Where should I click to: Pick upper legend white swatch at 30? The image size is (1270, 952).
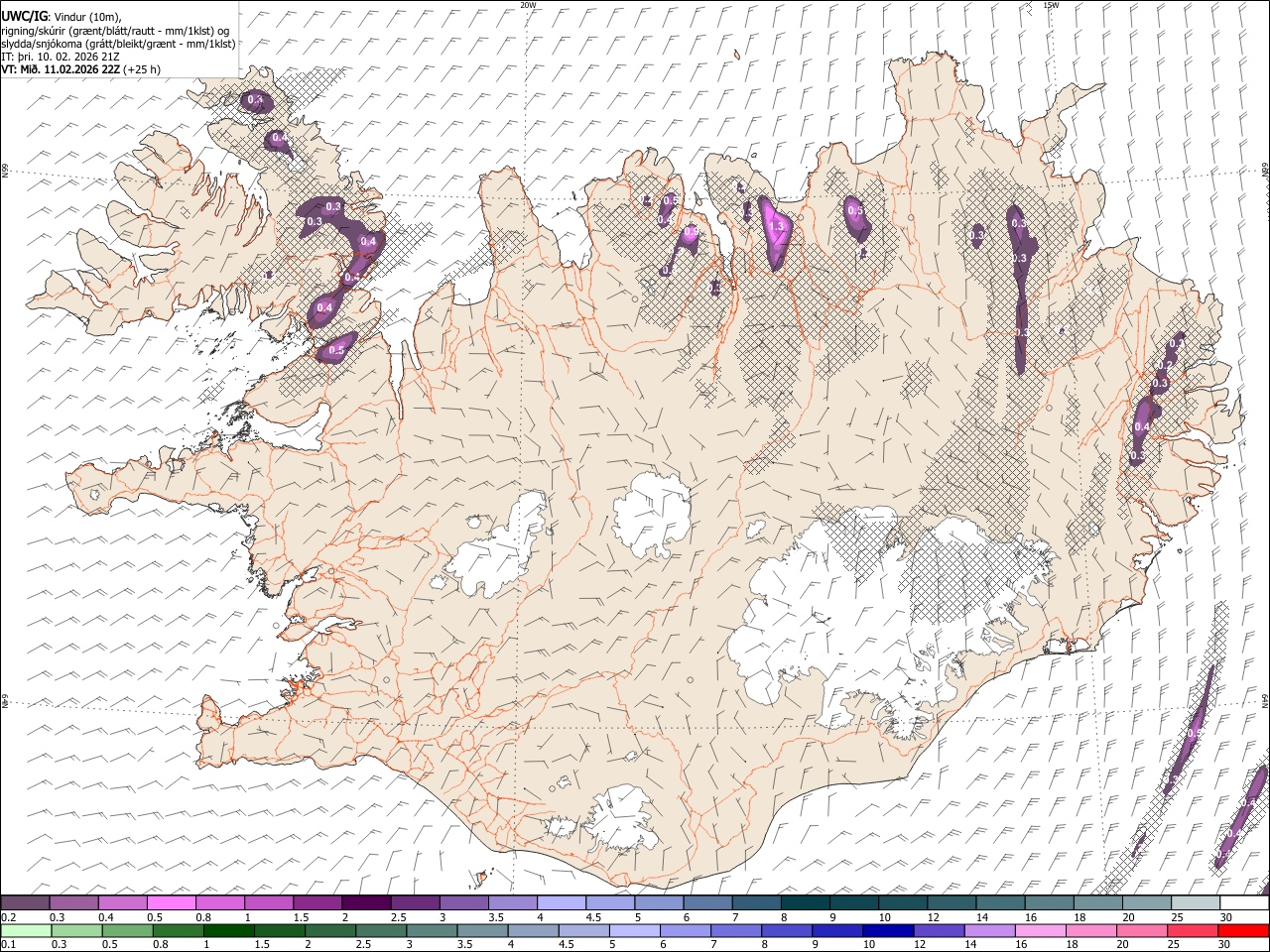click(1244, 902)
